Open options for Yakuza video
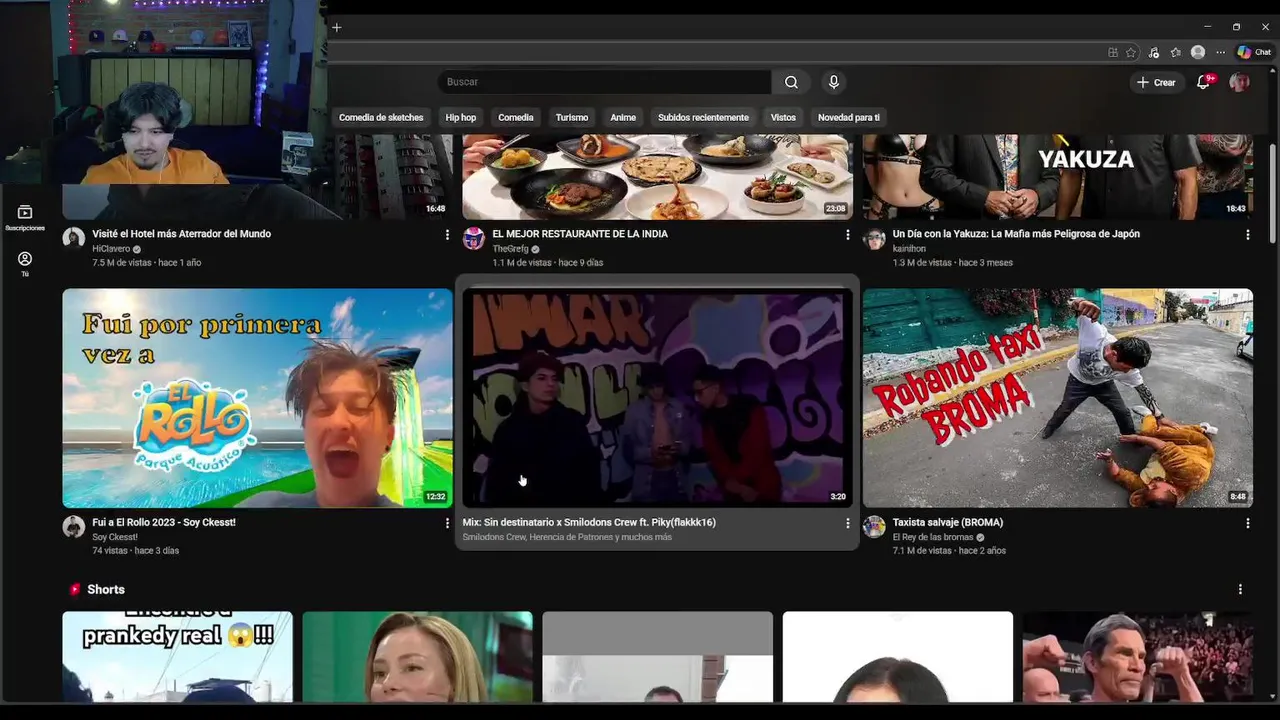The image size is (1280, 720). 1247,234
